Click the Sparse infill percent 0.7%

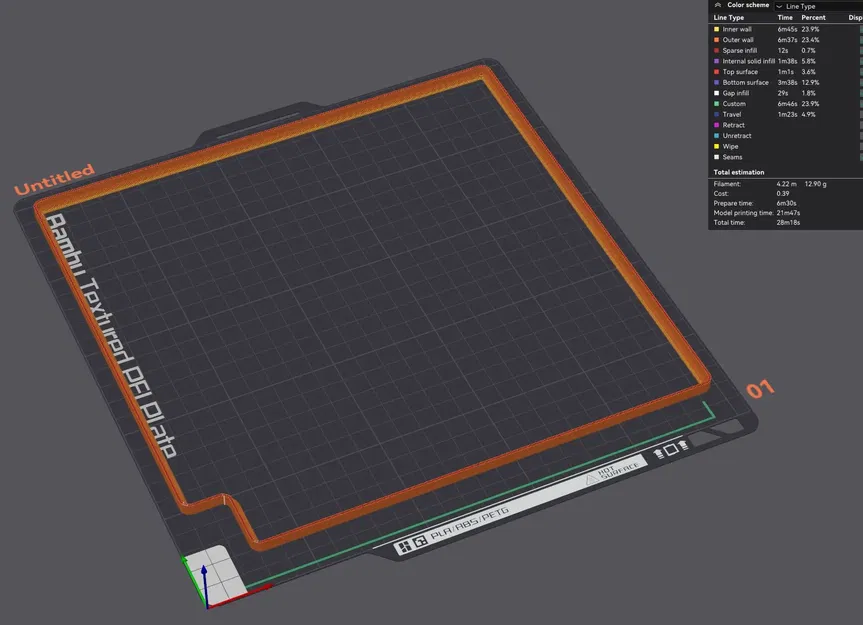(x=809, y=51)
